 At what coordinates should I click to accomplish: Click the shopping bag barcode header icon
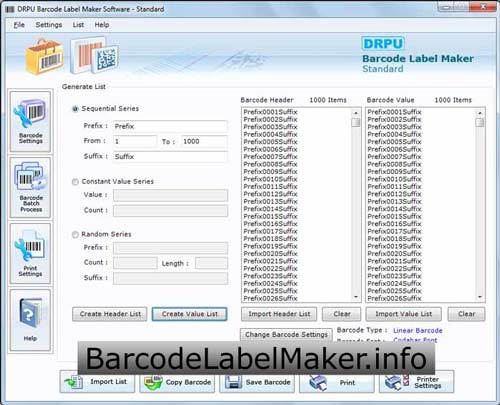pos(44,57)
